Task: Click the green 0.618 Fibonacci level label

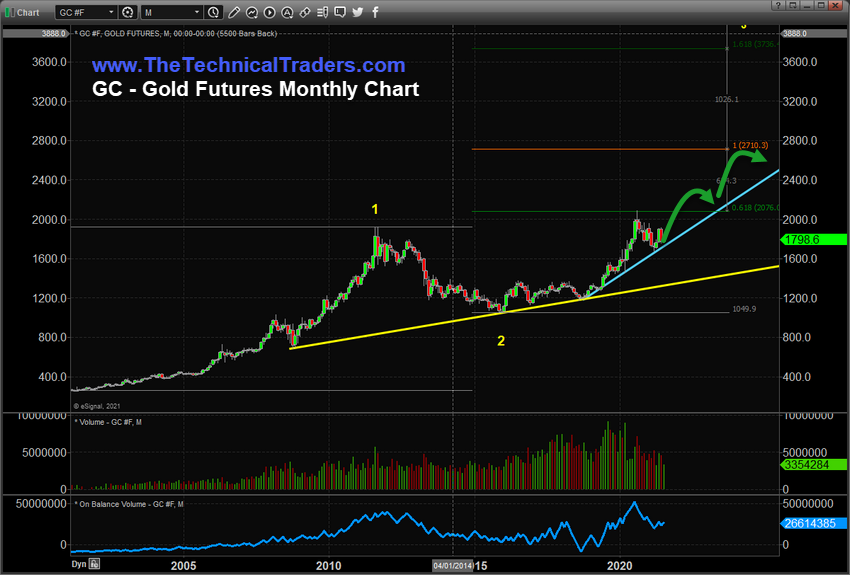Action: tap(756, 208)
